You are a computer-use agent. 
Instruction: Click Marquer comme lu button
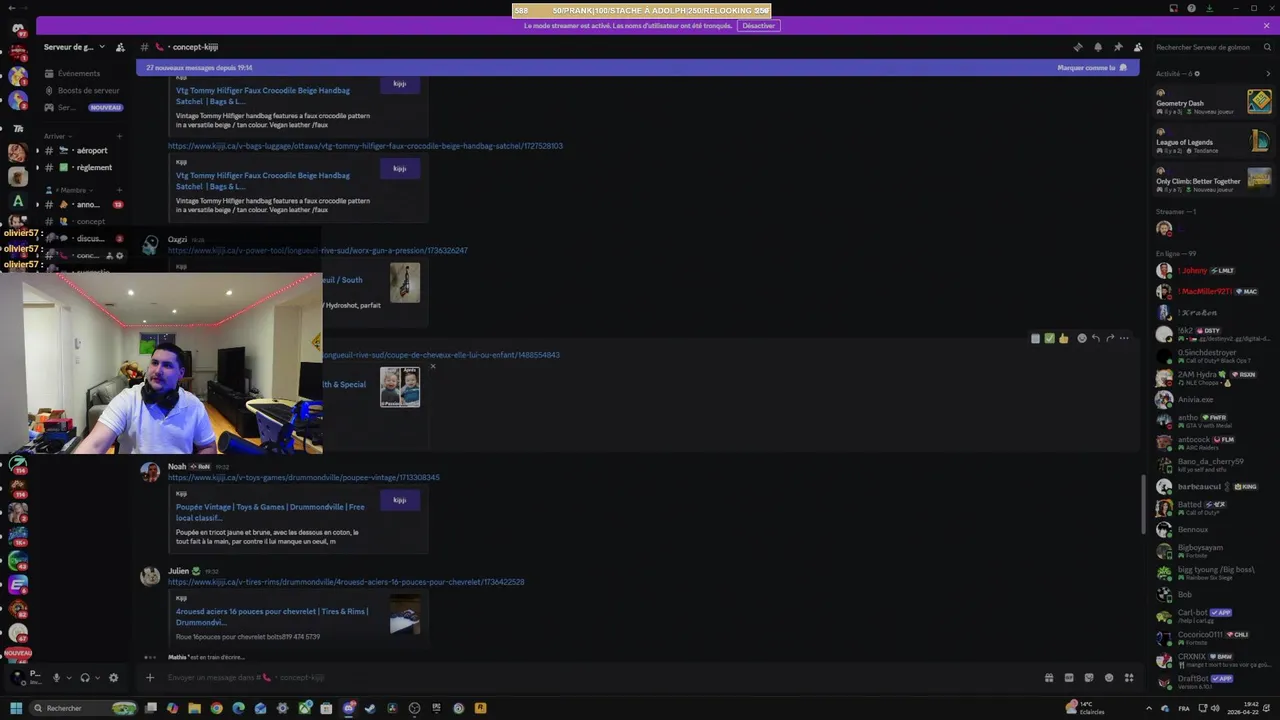coord(1092,68)
